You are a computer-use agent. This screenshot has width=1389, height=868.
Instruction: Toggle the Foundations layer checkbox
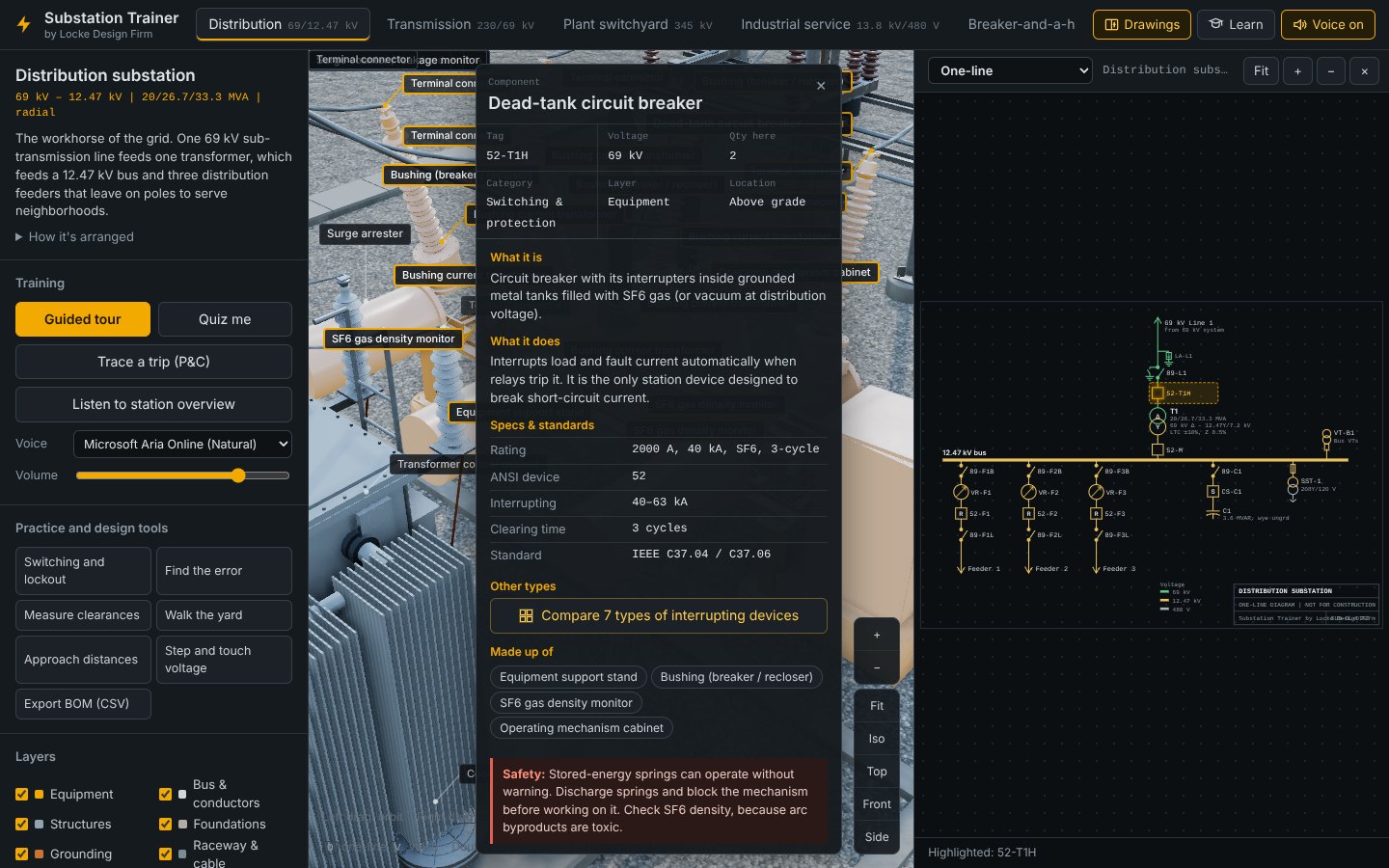coord(165,825)
